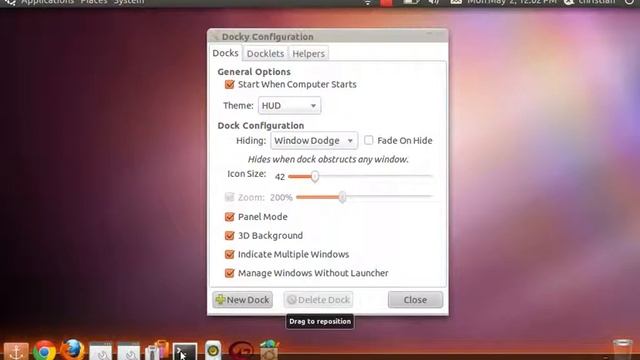Viewport: 640px width, 360px height.
Task: Click the Icon Size slider handle
Action: (315, 176)
